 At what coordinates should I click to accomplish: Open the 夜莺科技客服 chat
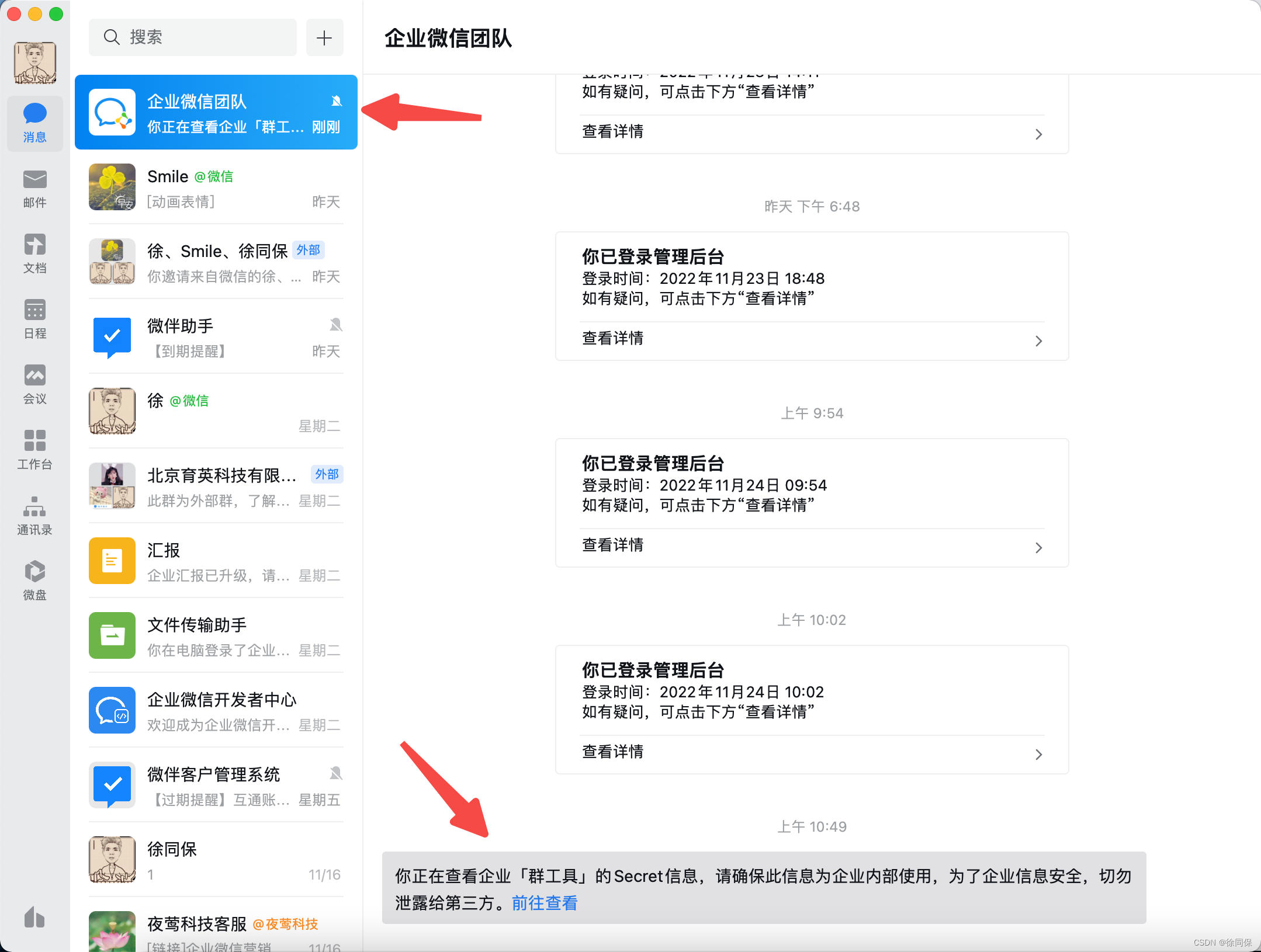pyautogui.click(x=216, y=925)
